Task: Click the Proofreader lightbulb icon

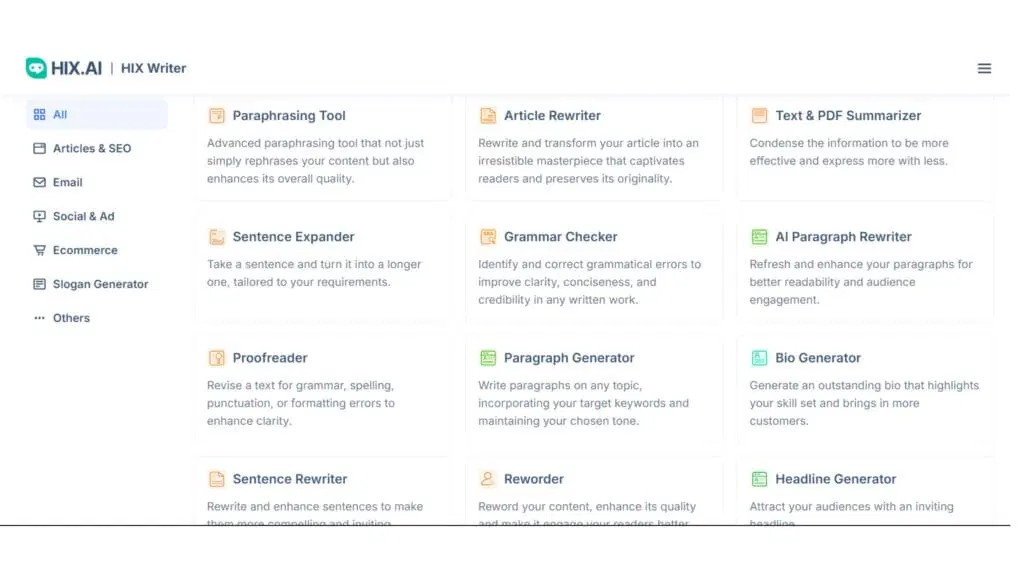Action: pyautogui.click(x=216, y=358)
